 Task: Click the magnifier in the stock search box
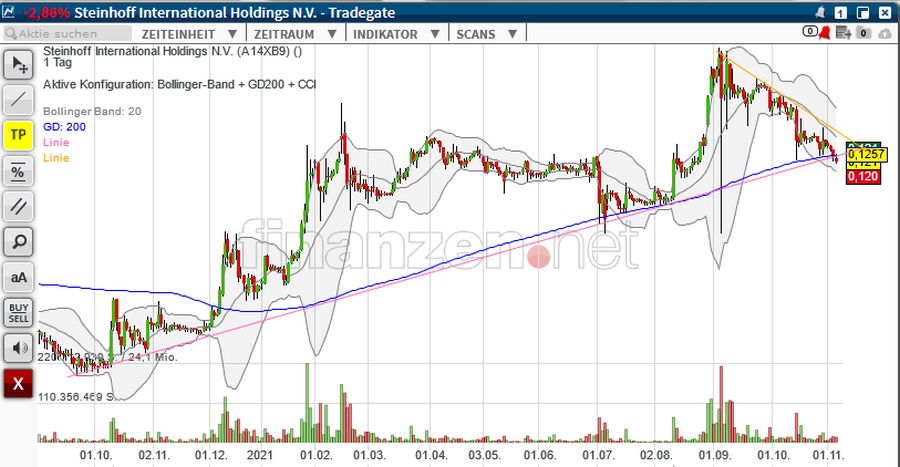coord(11,34)
